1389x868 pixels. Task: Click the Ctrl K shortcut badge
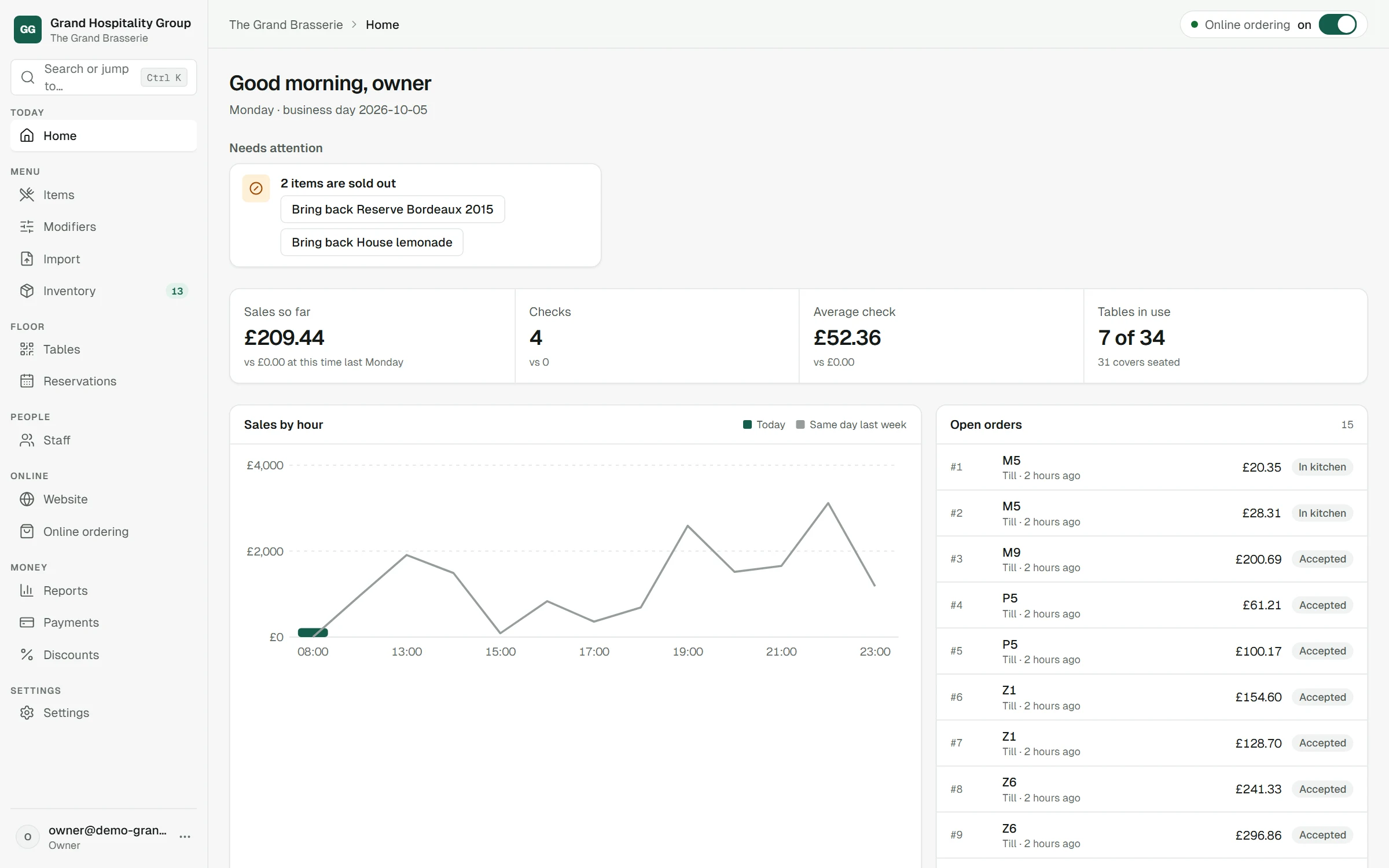[x=164, y=77]
